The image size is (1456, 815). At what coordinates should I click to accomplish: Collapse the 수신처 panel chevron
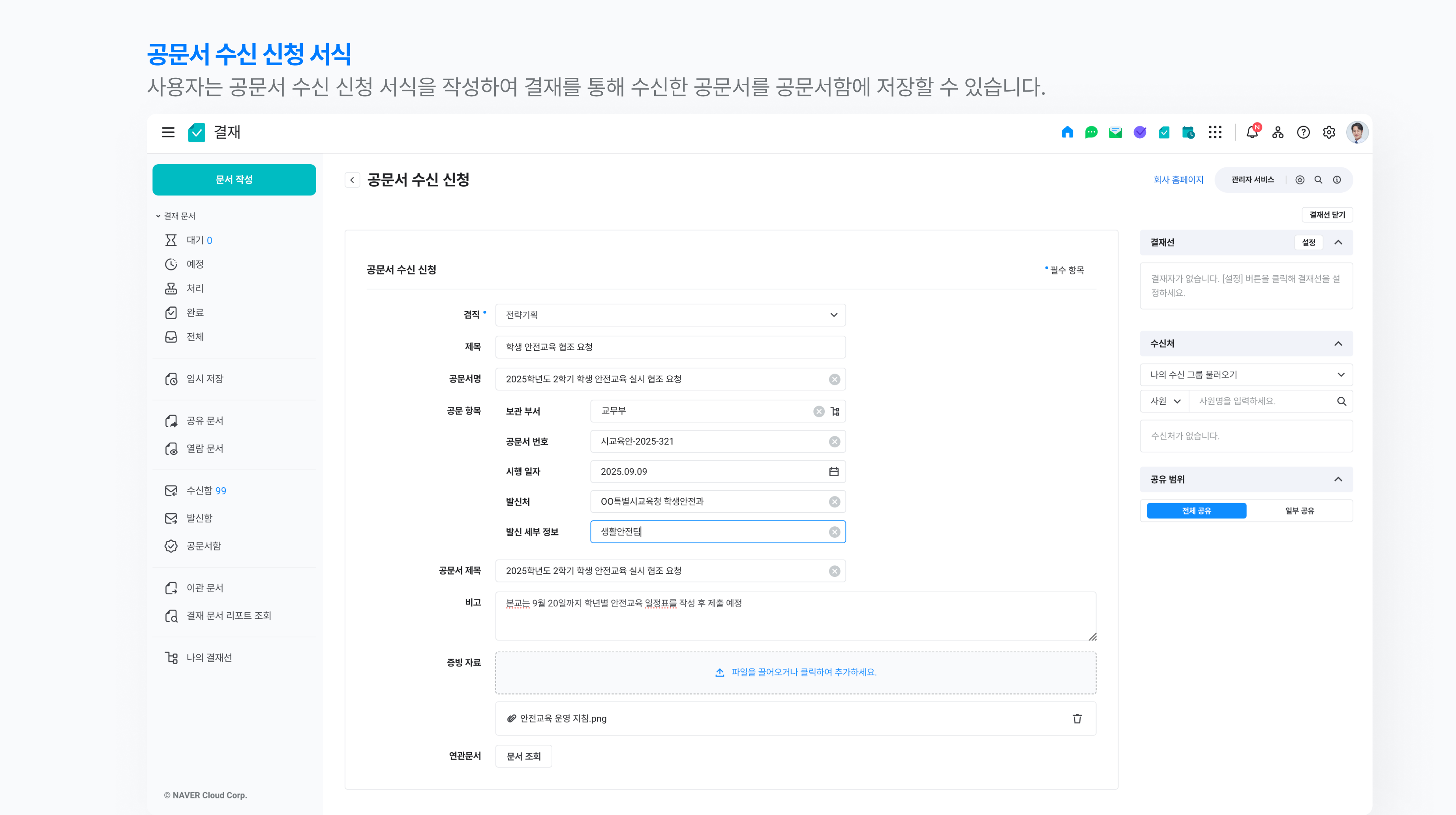click(1338, 344)
